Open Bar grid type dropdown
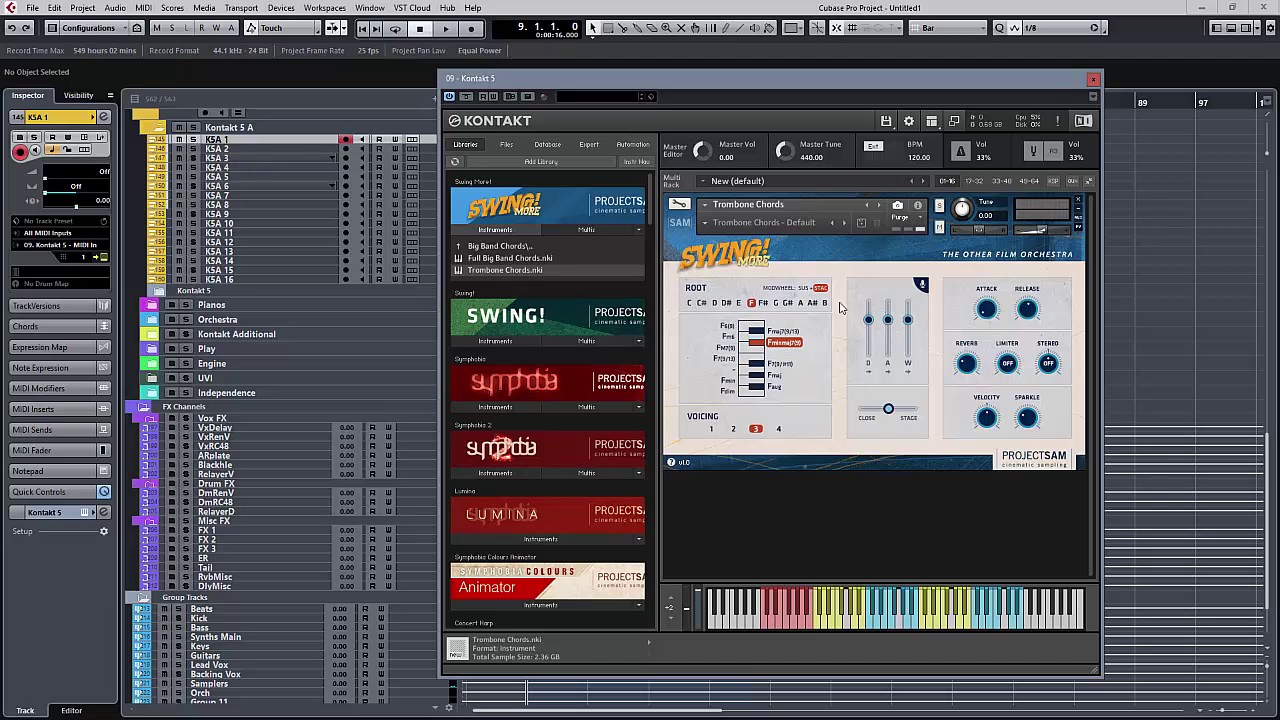This screenshot has height=720, width=1280. (948, 28)
